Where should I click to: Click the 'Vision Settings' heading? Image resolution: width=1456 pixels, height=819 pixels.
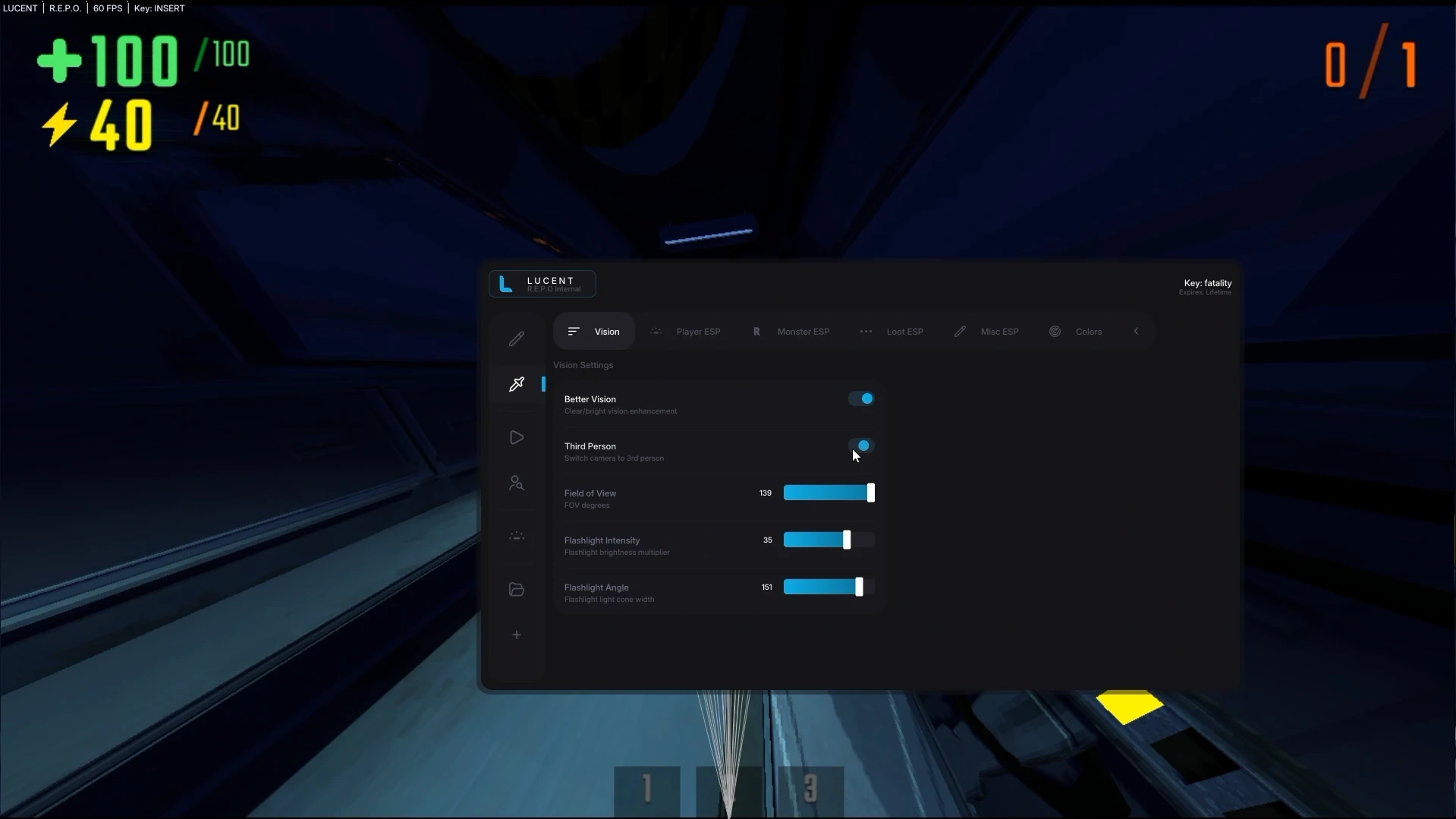583,365
